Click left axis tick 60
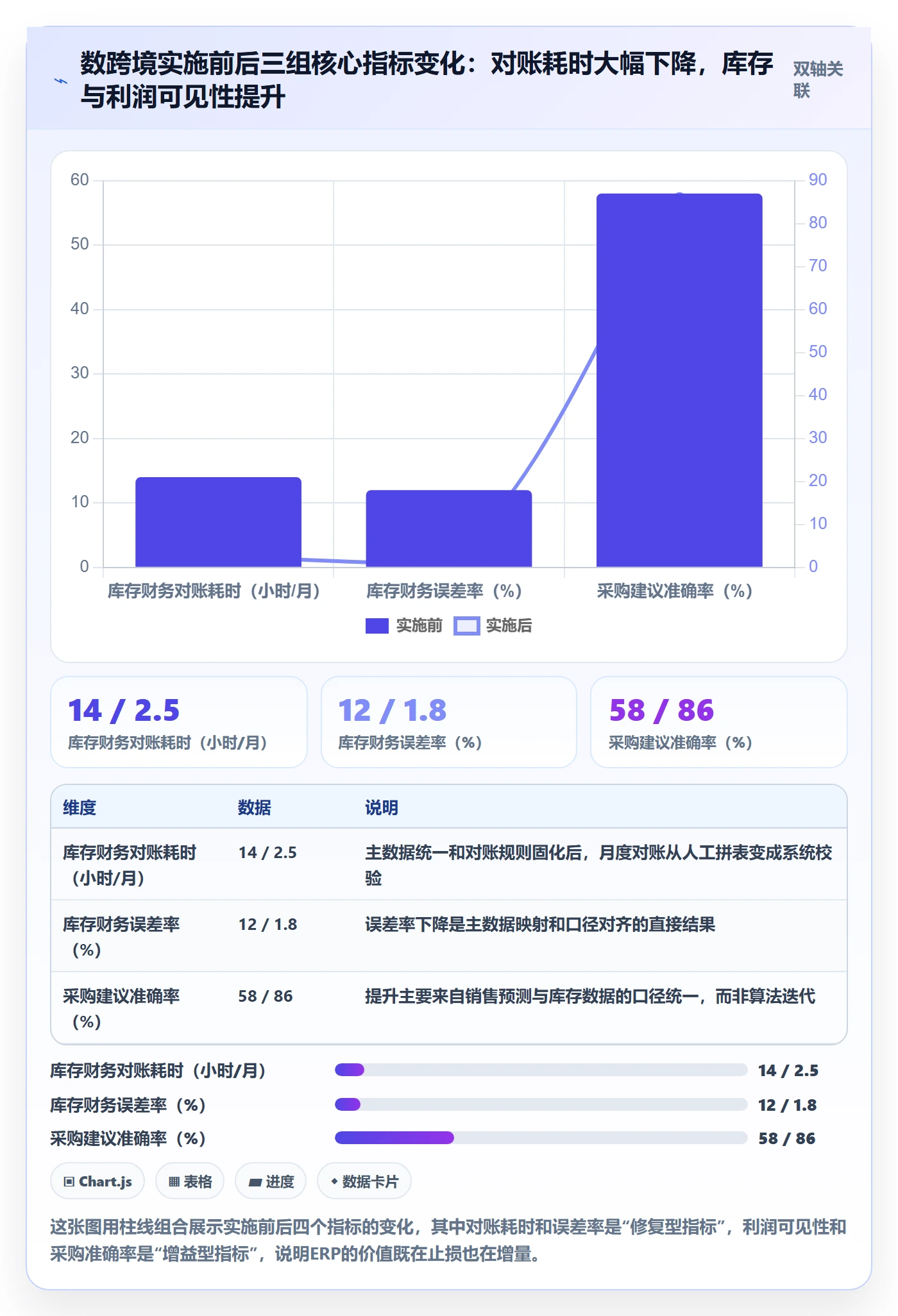898x1316 pixels. coord(80,180)
